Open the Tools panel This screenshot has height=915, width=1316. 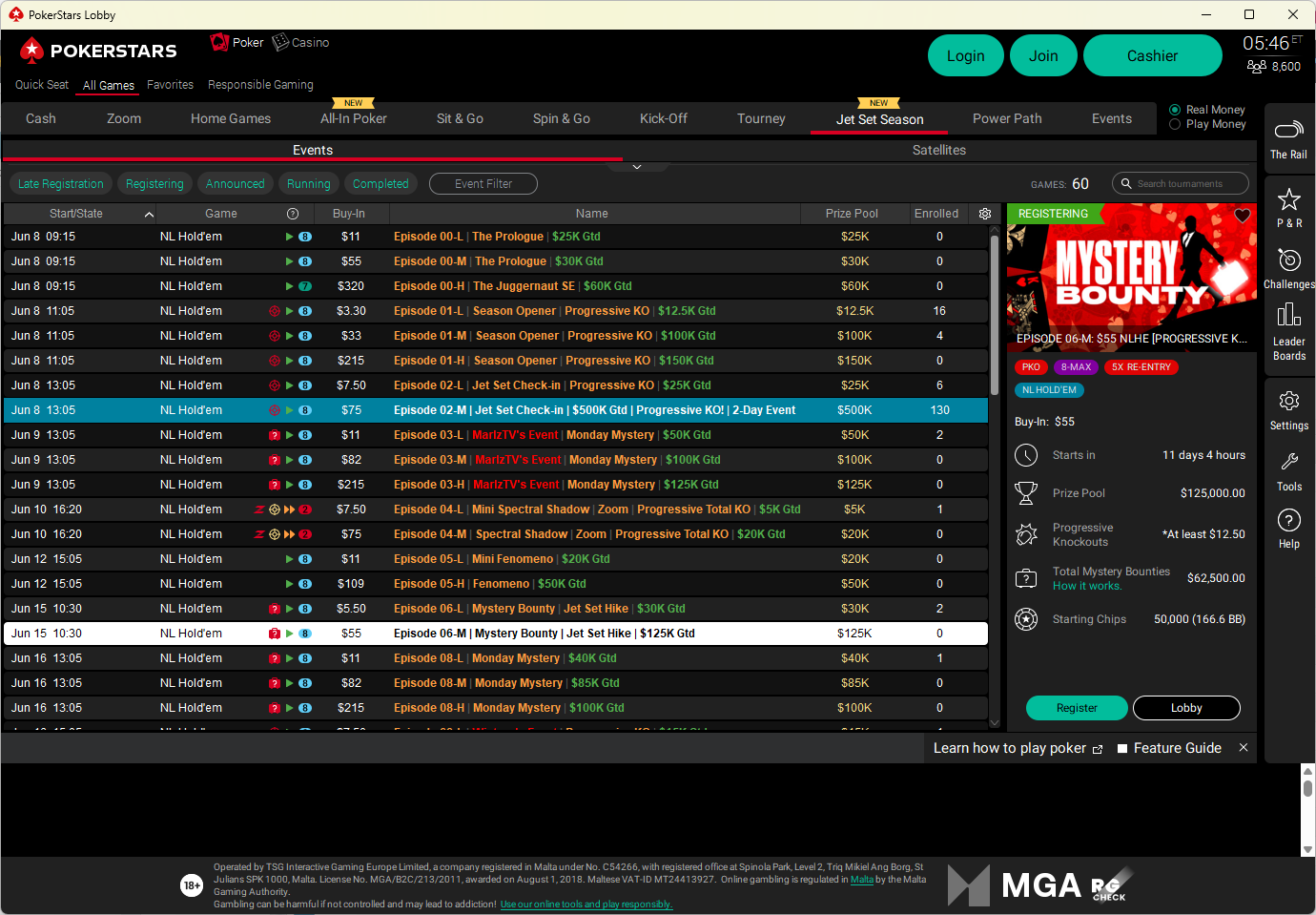click(x=1289, y=470)
